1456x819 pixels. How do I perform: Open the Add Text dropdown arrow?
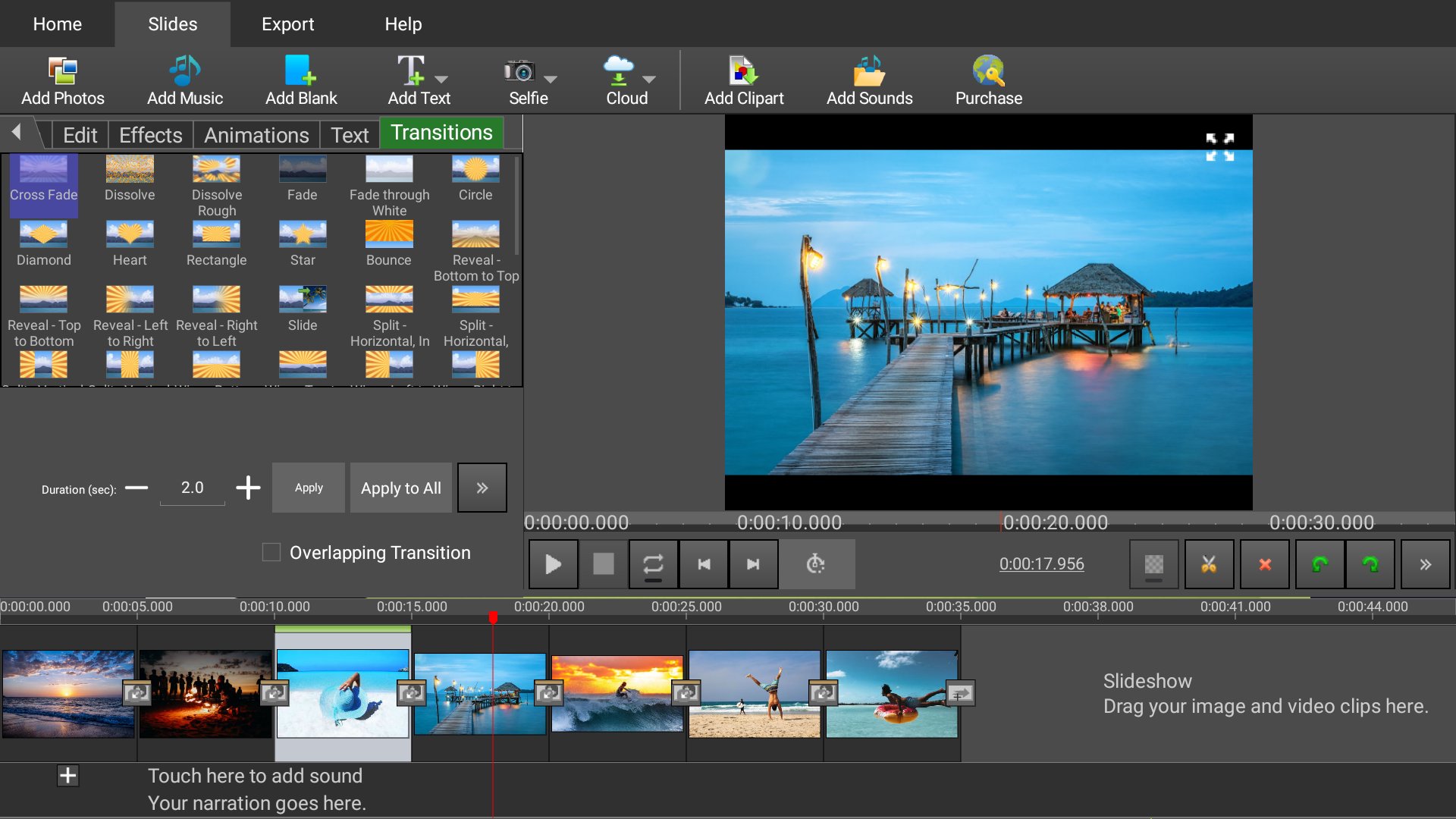pos(441,79)
